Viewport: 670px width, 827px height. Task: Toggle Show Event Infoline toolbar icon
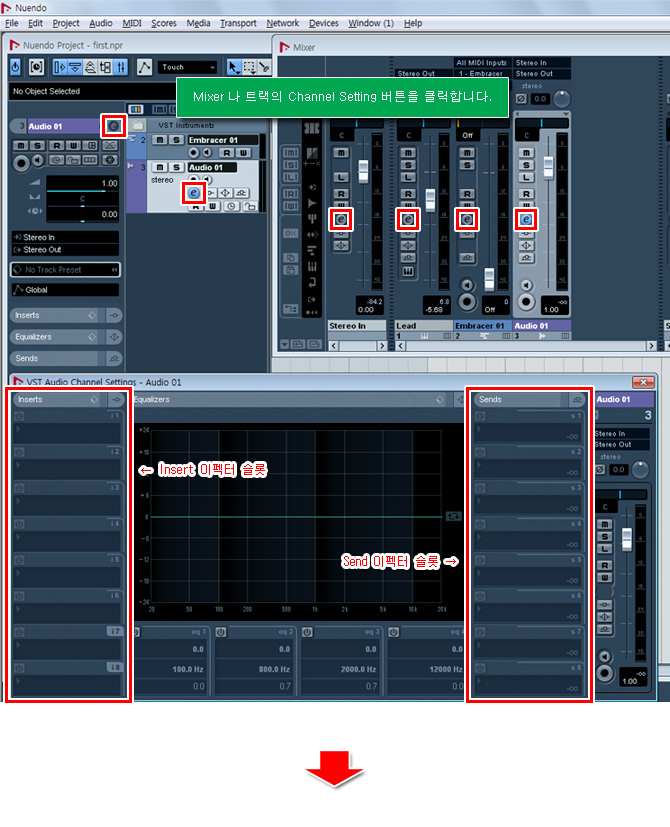click(75, 67)
